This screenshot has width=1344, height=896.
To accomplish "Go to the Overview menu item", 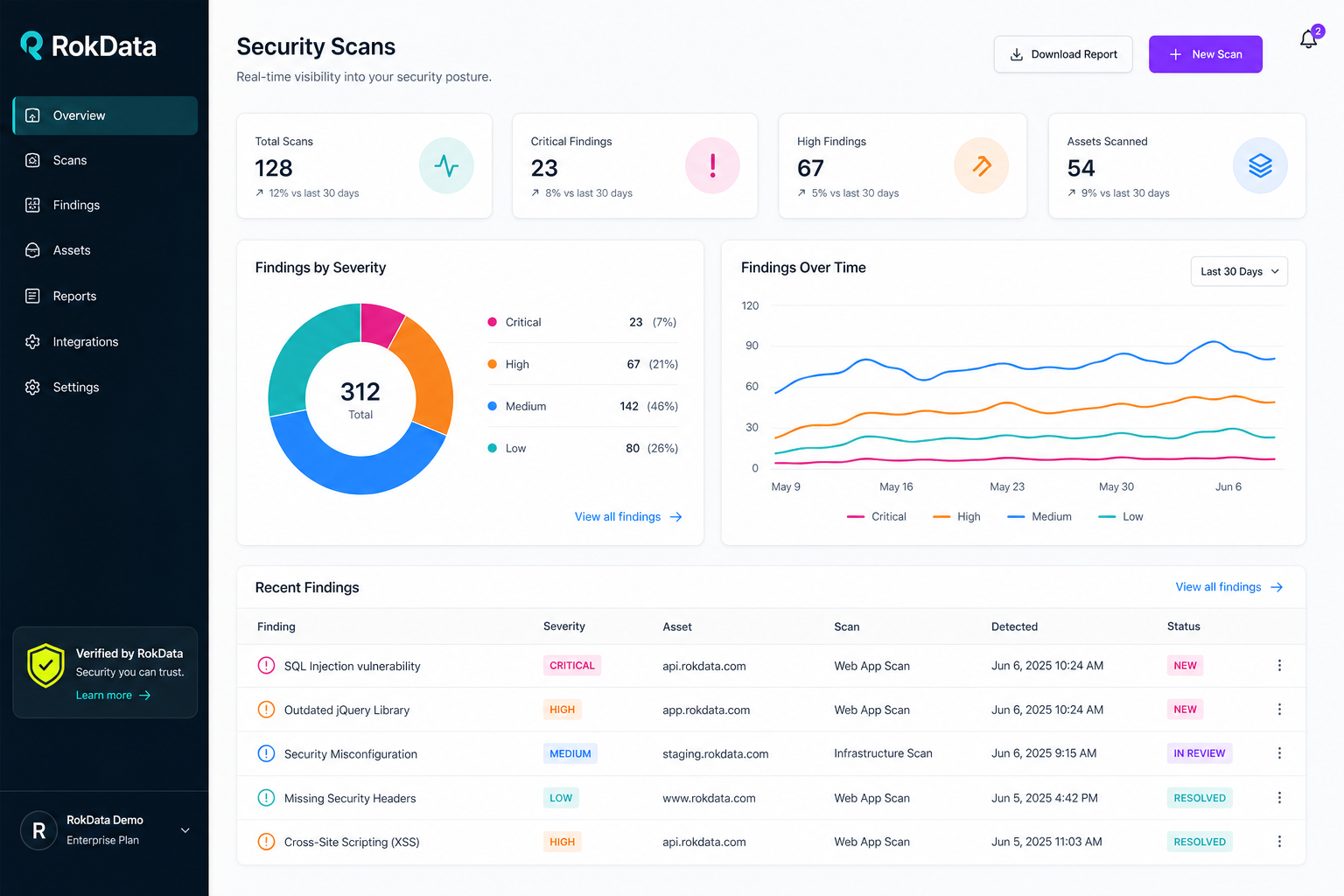I will click(105, 115).
